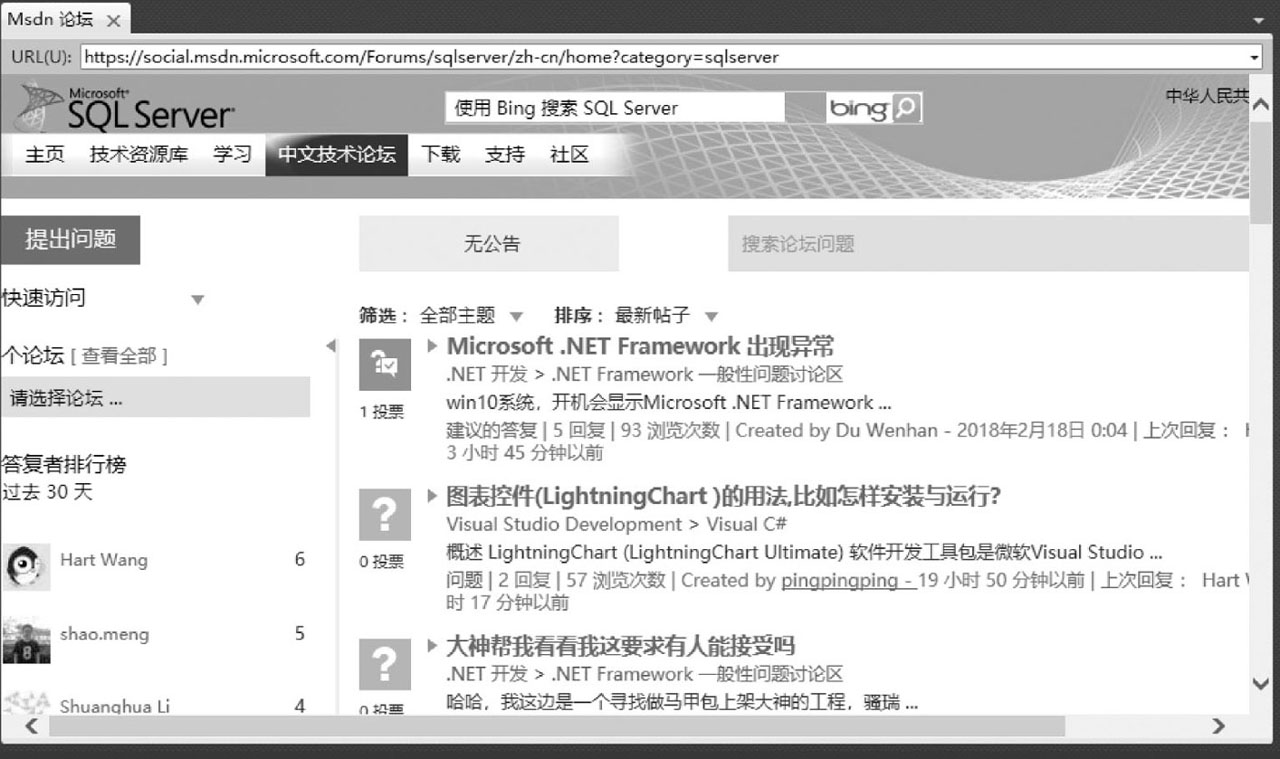Click the Bing search magnifier icon
This screenshot has width=1280, height=759.
(x=905, y=107)
